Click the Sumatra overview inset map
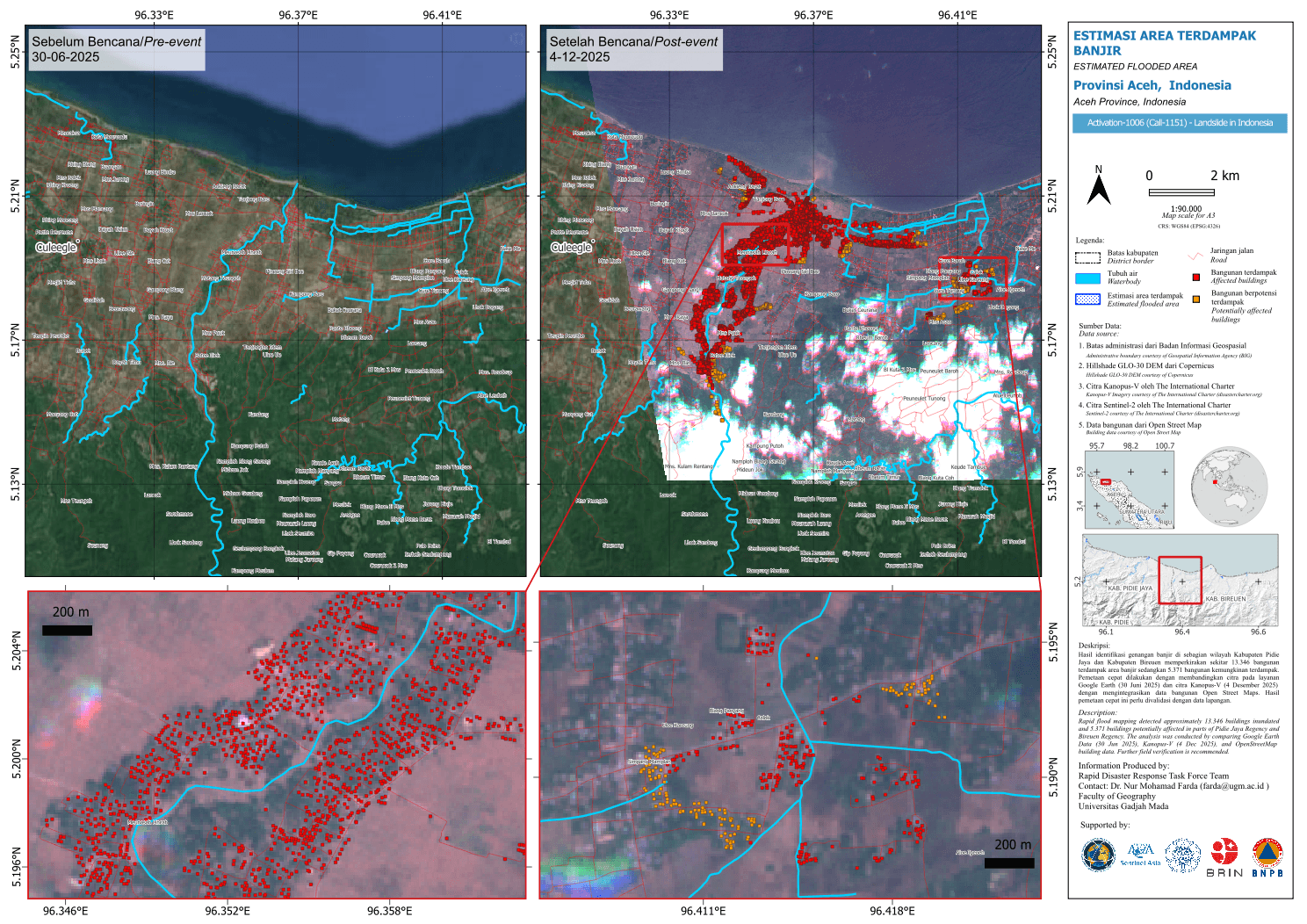 pos(1129,488)
